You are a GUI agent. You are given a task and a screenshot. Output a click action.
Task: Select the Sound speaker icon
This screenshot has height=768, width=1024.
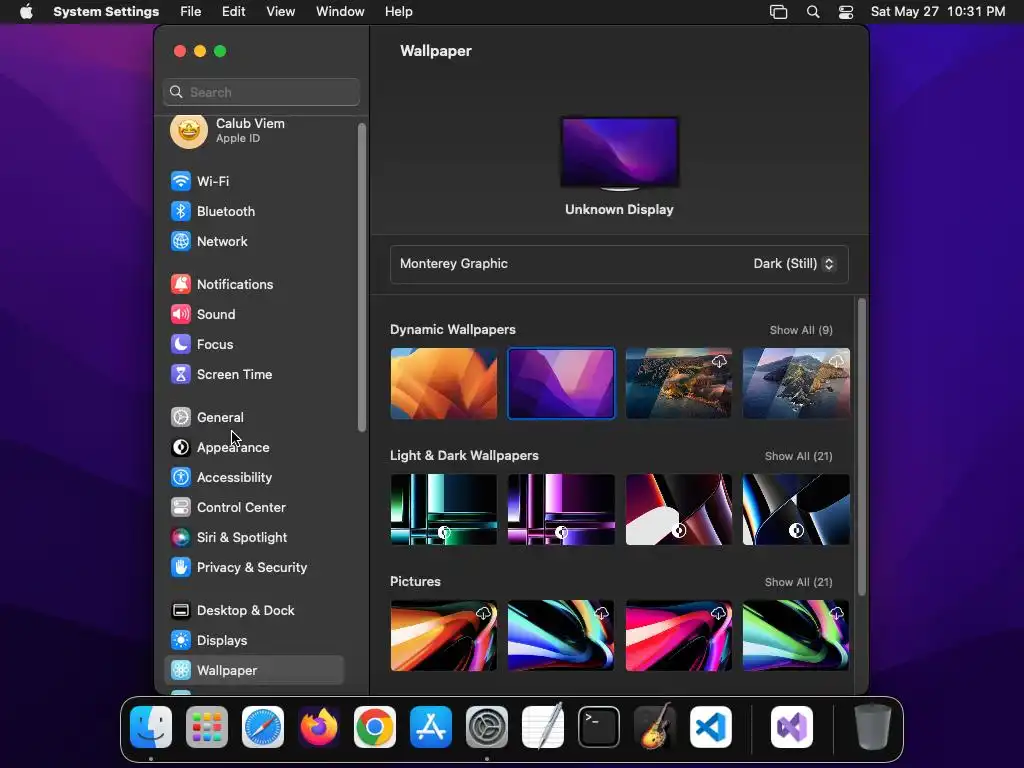point(181,314)
